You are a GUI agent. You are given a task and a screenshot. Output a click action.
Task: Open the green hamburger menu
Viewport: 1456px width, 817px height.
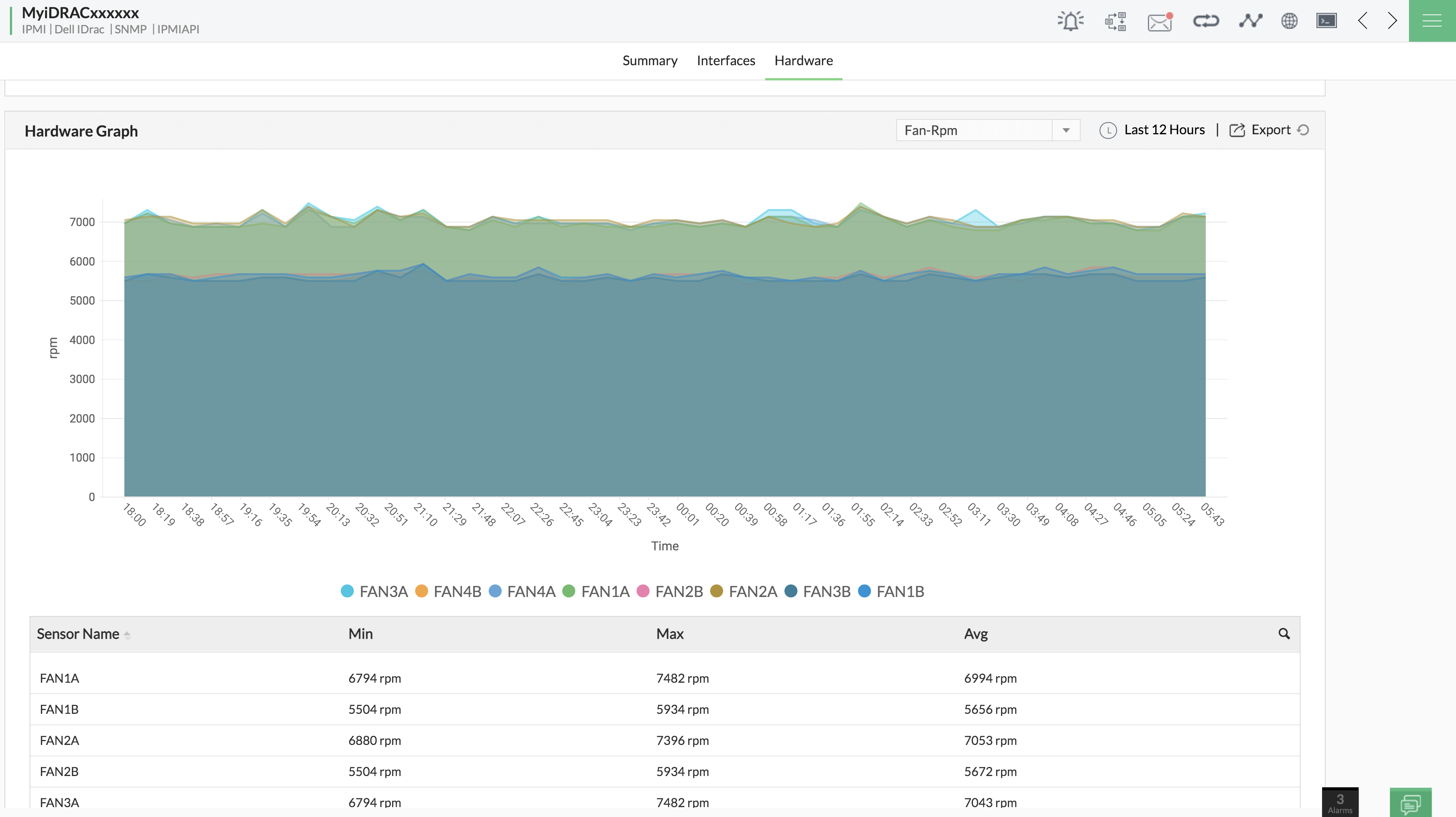[1432, 21]
